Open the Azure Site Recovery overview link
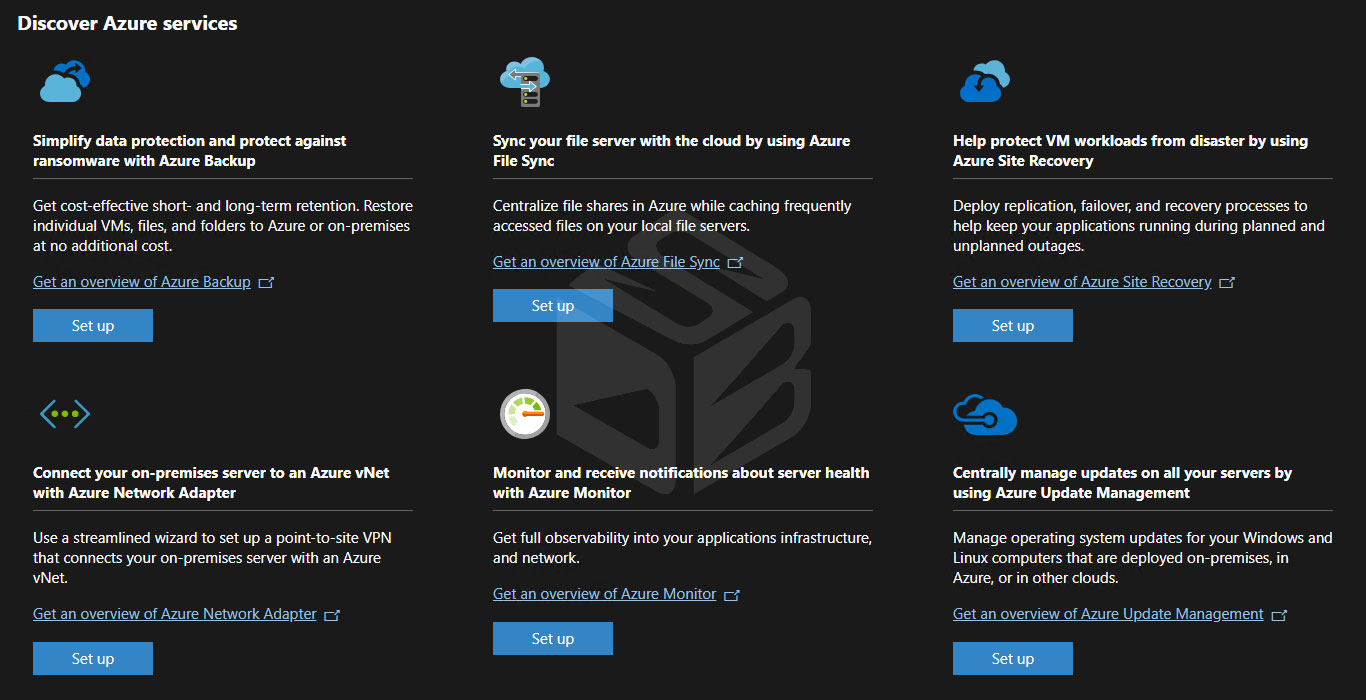 [1081, 281]
